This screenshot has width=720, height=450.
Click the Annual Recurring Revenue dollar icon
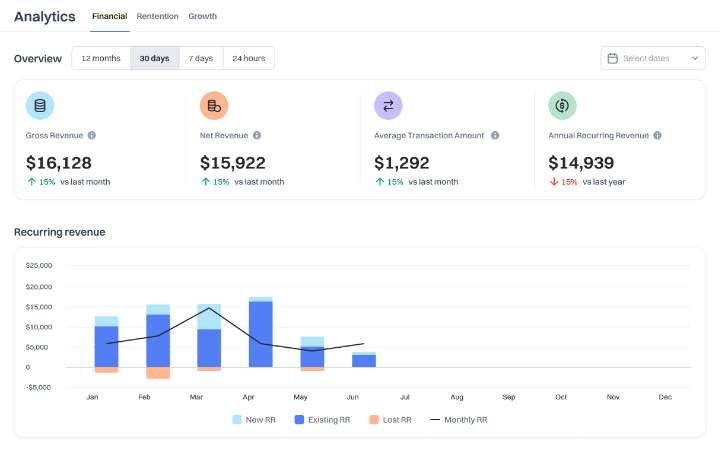(x=562, y=105)
